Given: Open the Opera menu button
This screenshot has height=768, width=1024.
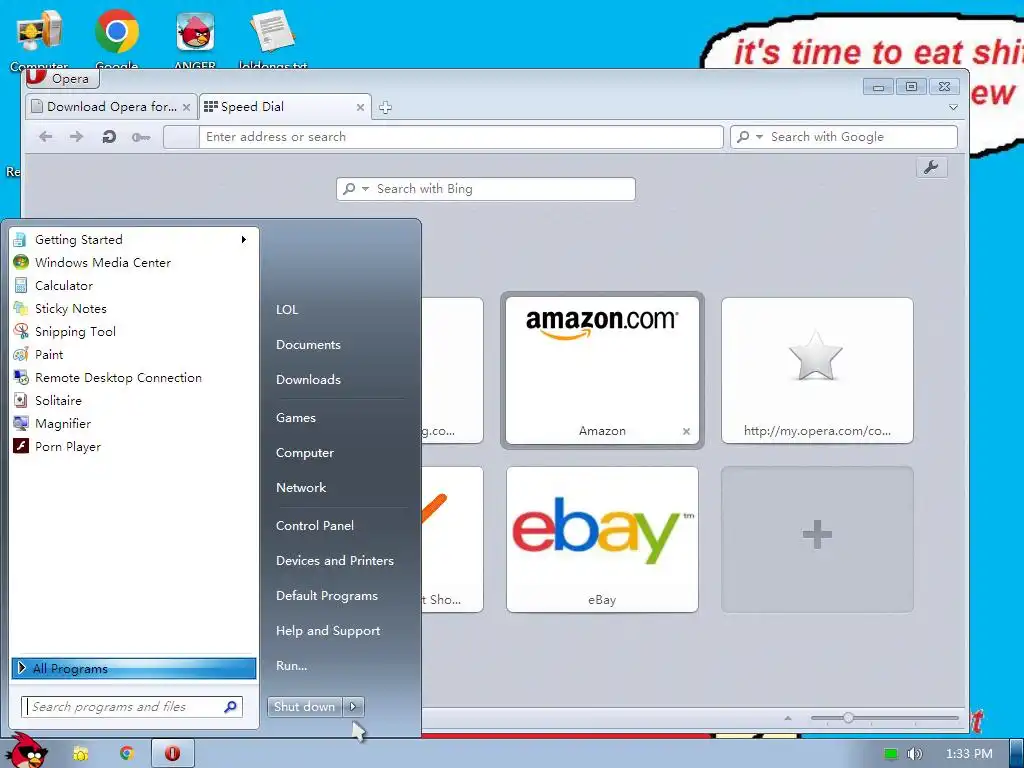Looking at the screenshot, I should [x=63, y=78].
